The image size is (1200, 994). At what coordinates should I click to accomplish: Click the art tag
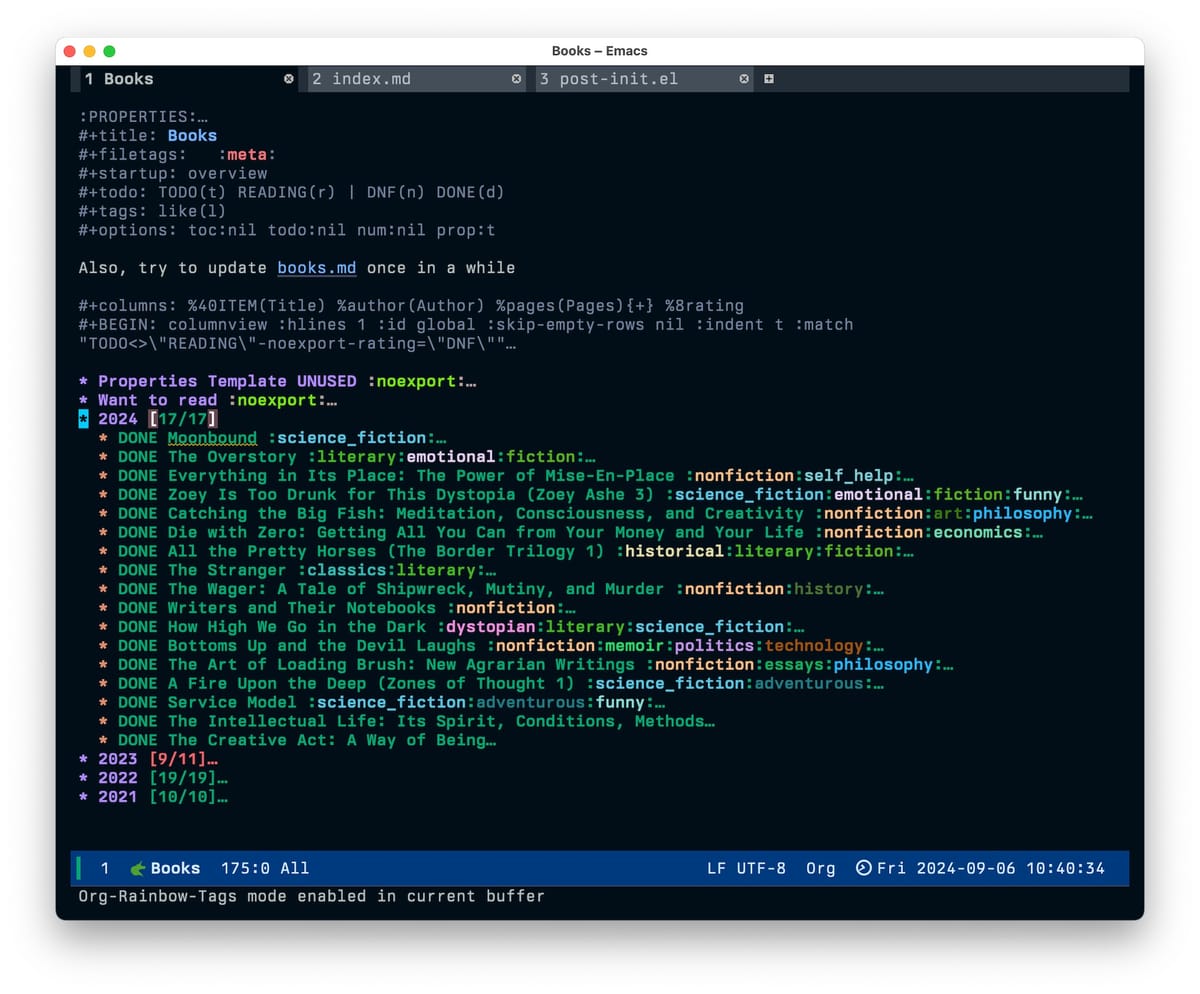pos(948,514)
